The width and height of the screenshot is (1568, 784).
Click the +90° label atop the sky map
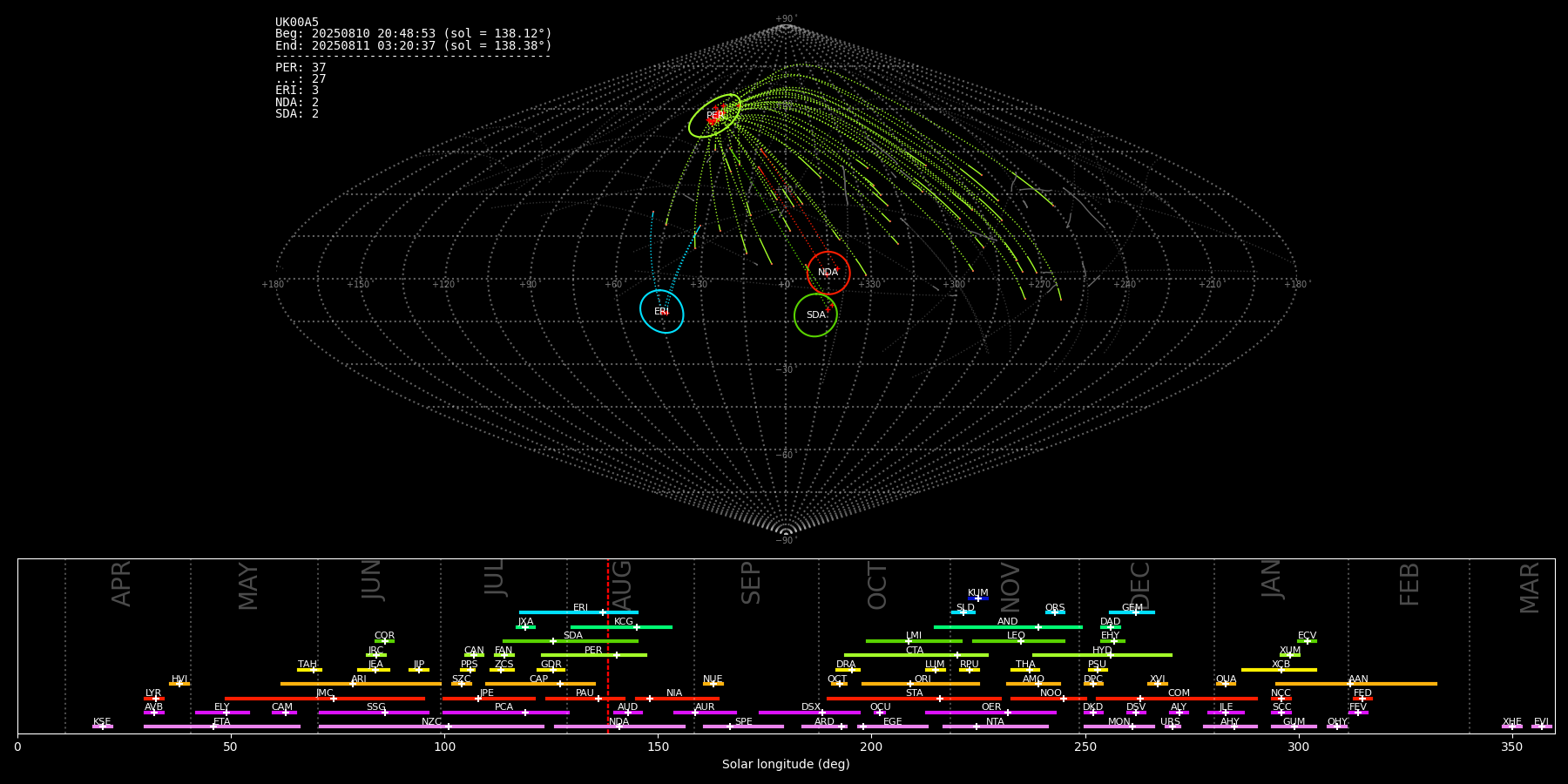(787, 19)
